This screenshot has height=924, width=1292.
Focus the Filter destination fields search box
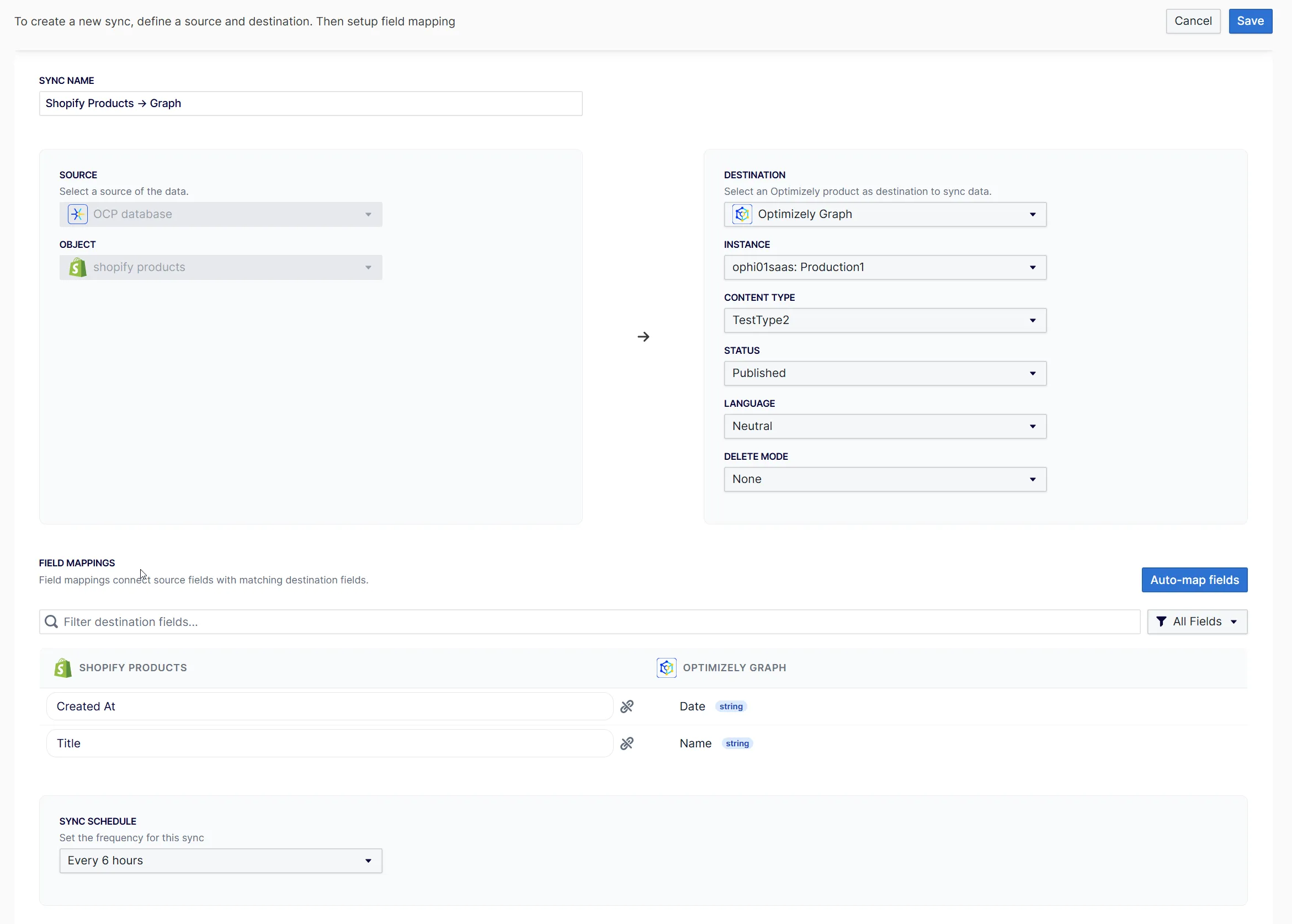(x=589, y=622)
